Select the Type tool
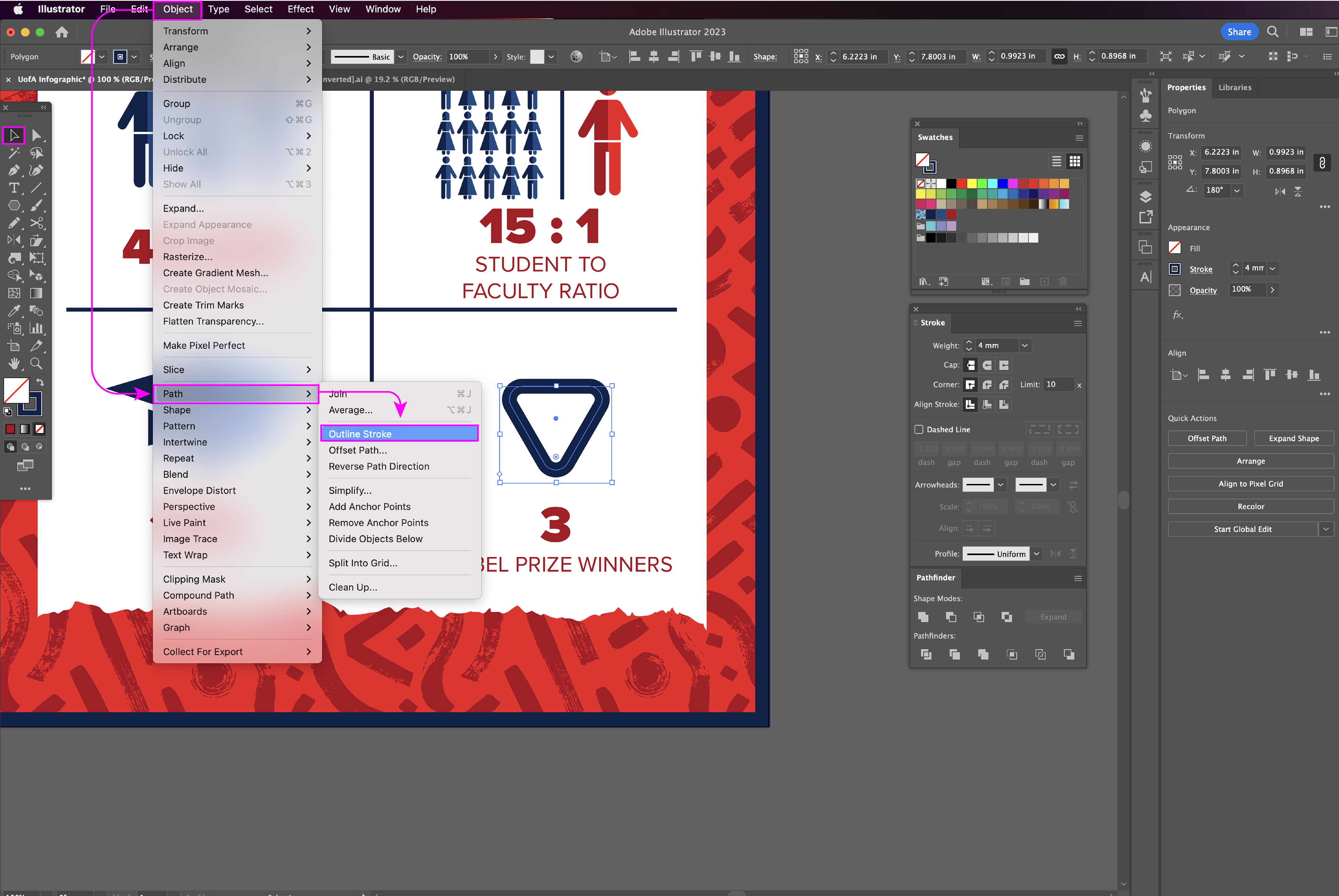Screen dimensions: 1339x896 [14, 188]
